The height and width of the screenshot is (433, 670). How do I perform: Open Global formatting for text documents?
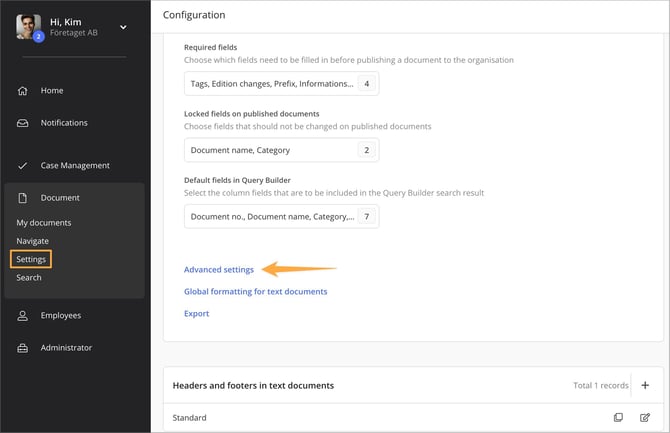[255, 292]
